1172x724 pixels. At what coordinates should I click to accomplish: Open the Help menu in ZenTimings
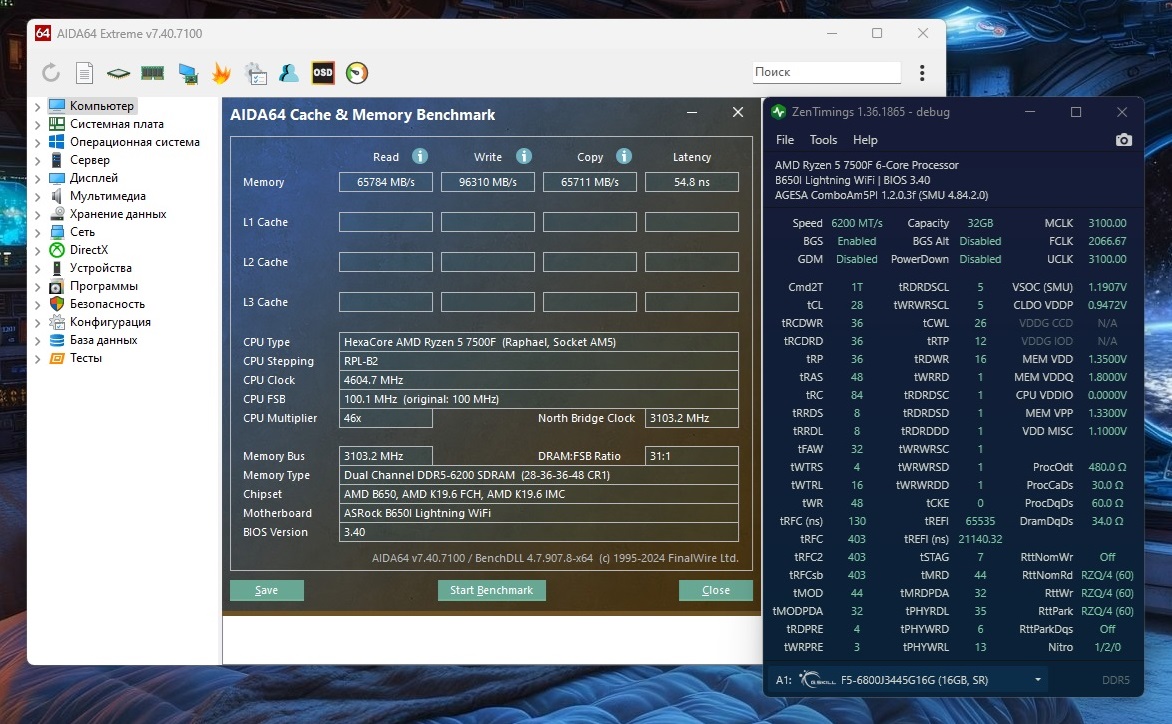865,140
